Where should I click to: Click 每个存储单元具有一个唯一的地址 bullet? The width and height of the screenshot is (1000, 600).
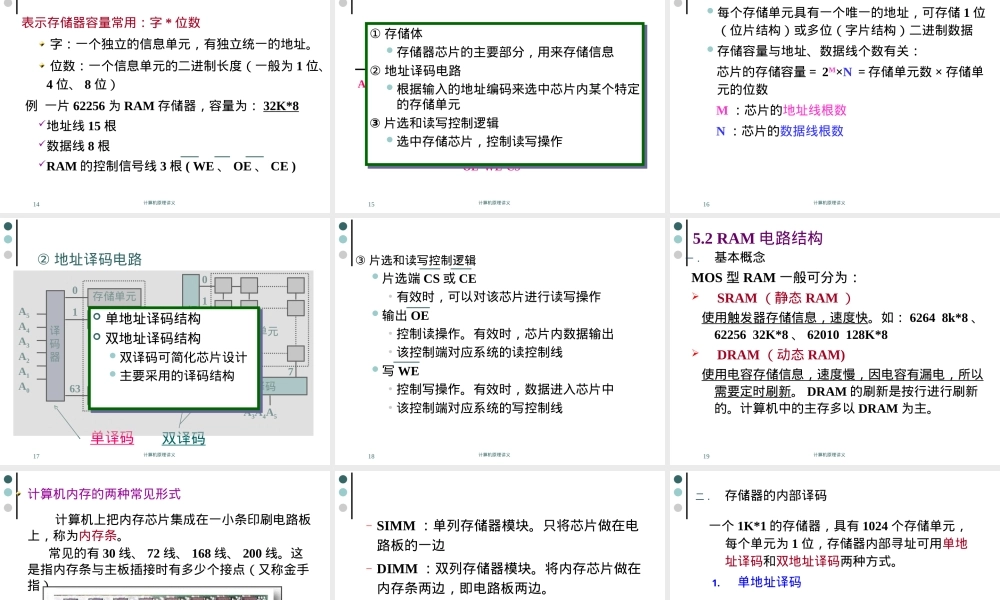851,21
